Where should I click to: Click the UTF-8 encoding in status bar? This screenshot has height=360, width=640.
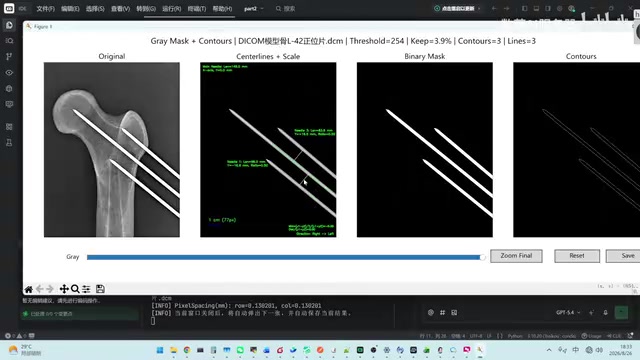[476, 336]
